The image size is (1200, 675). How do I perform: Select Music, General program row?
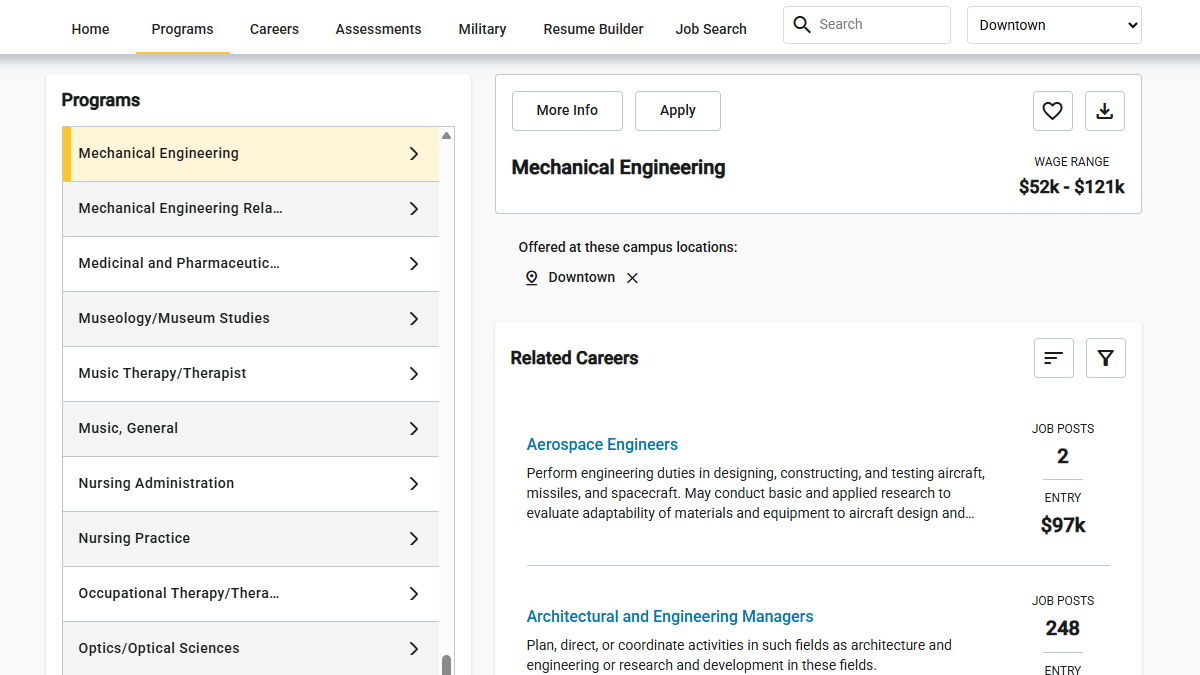[251, 429]
